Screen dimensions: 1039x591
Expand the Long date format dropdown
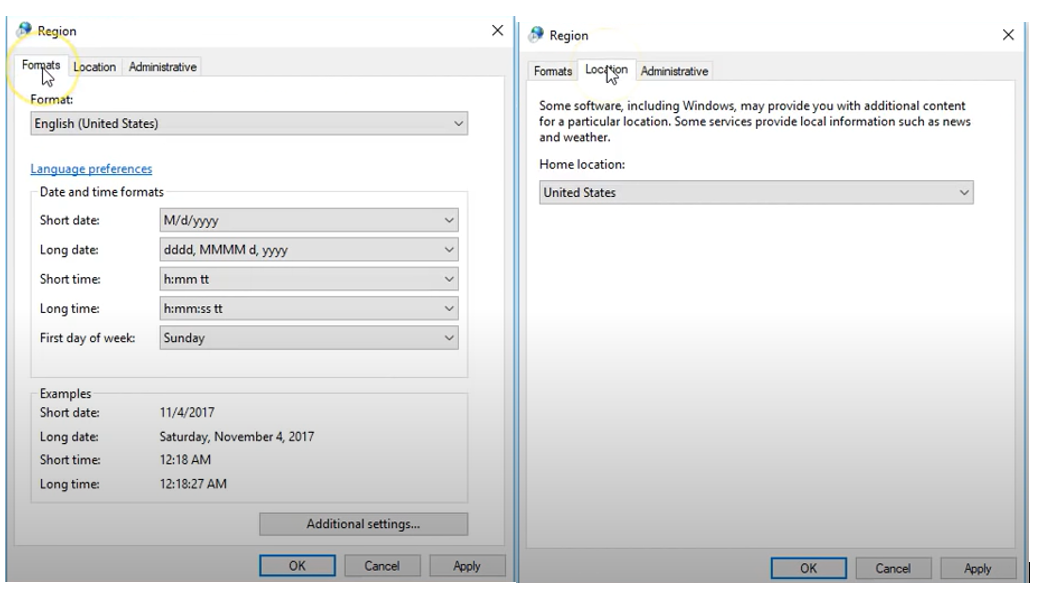click(308, 250)
